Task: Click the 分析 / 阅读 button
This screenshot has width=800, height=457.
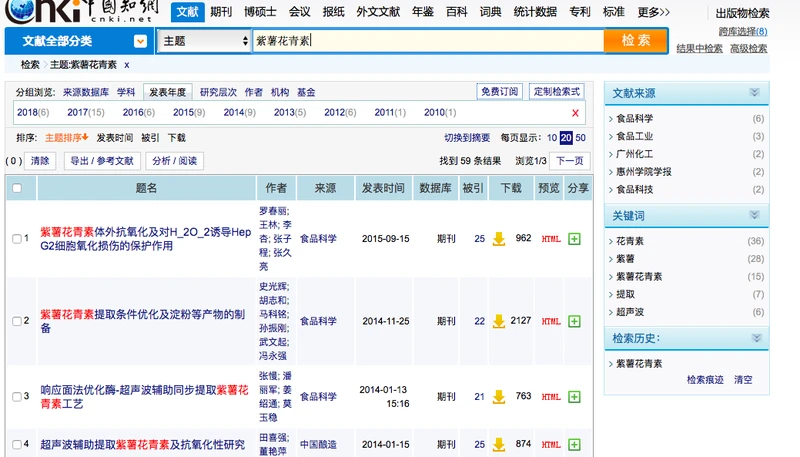Action: pos(174,161)
